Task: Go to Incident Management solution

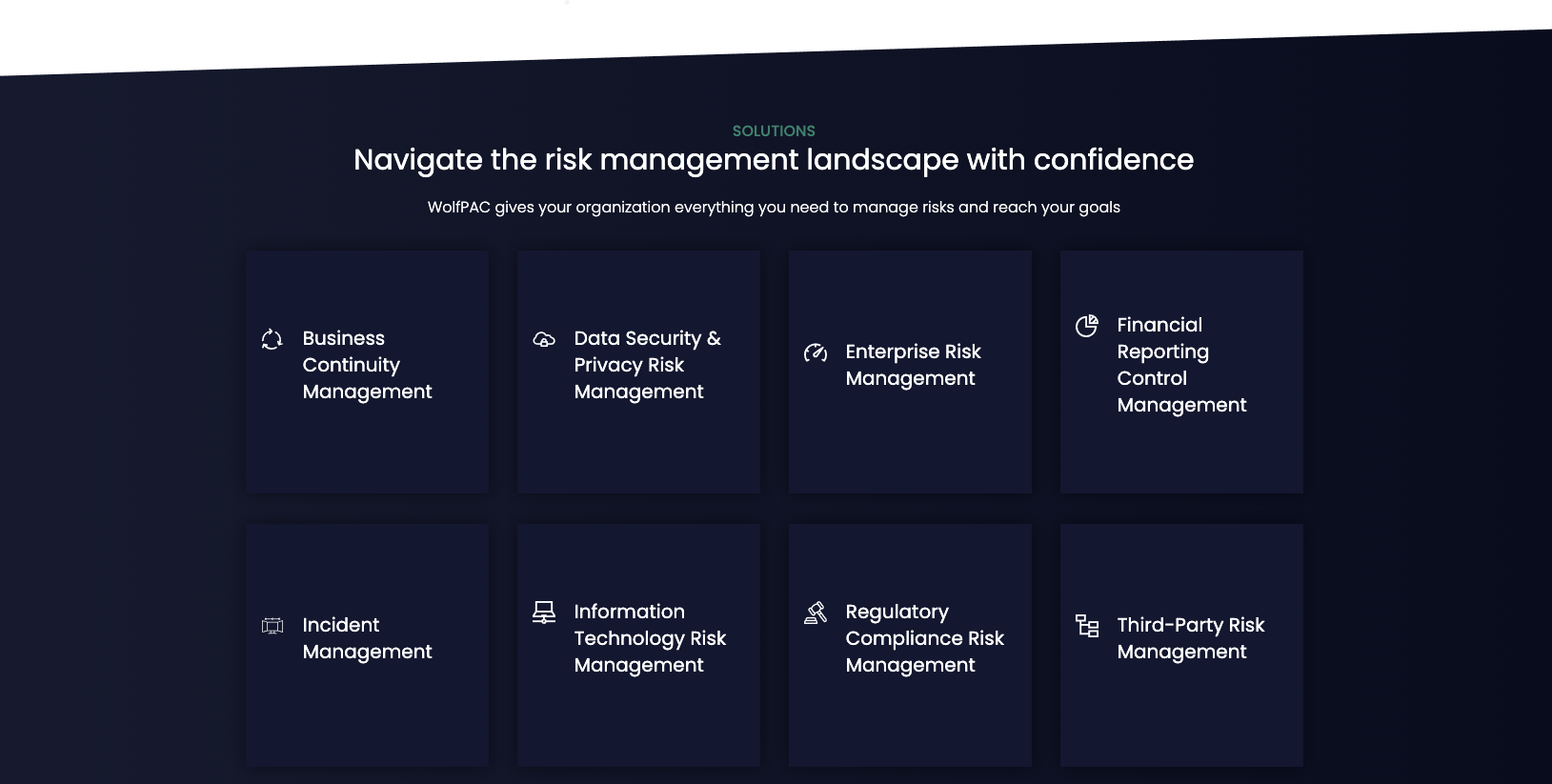Action: point(367,638)
